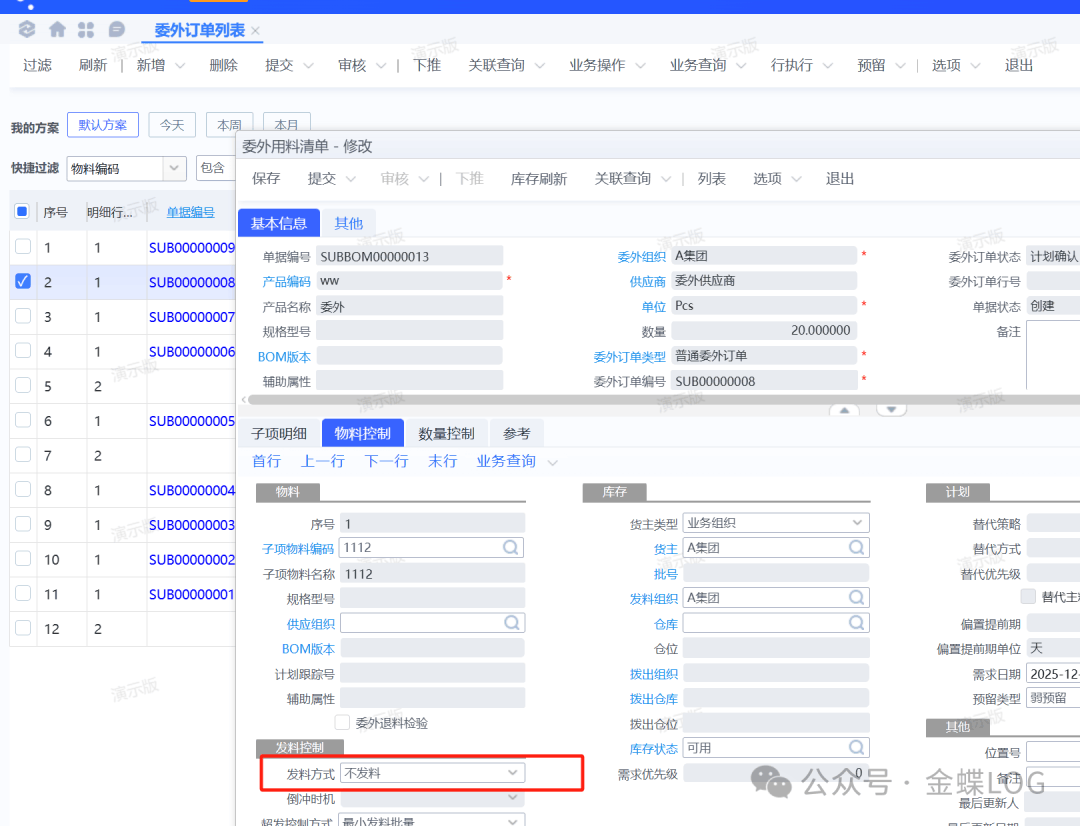The height and width of the screenshot is (826, 1080).
Task: Switch to the 数量控制 tab
Action: 446,433
